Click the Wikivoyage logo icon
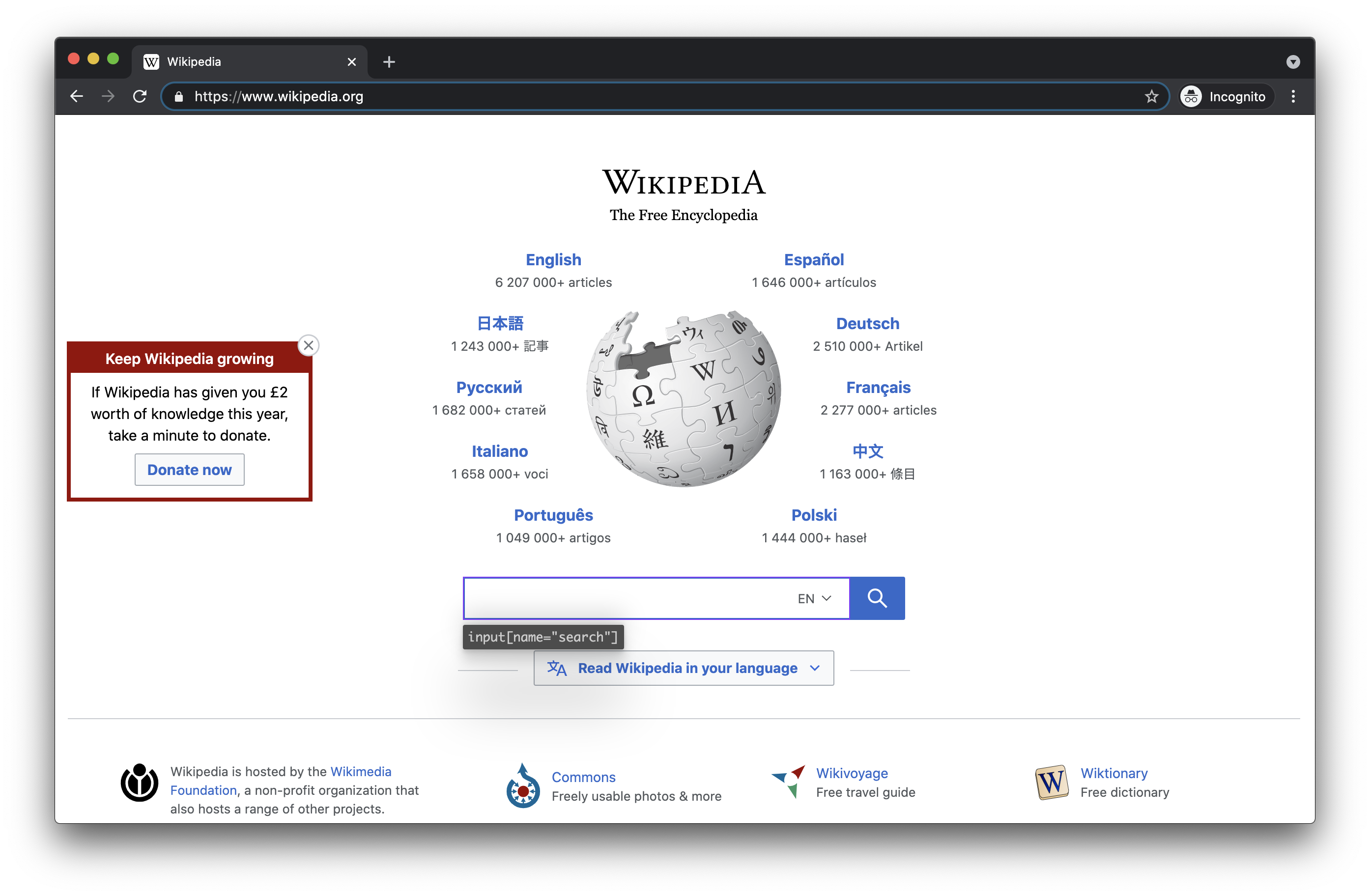The width and height of the screenshot is (1370, 896). click(788, 781)
